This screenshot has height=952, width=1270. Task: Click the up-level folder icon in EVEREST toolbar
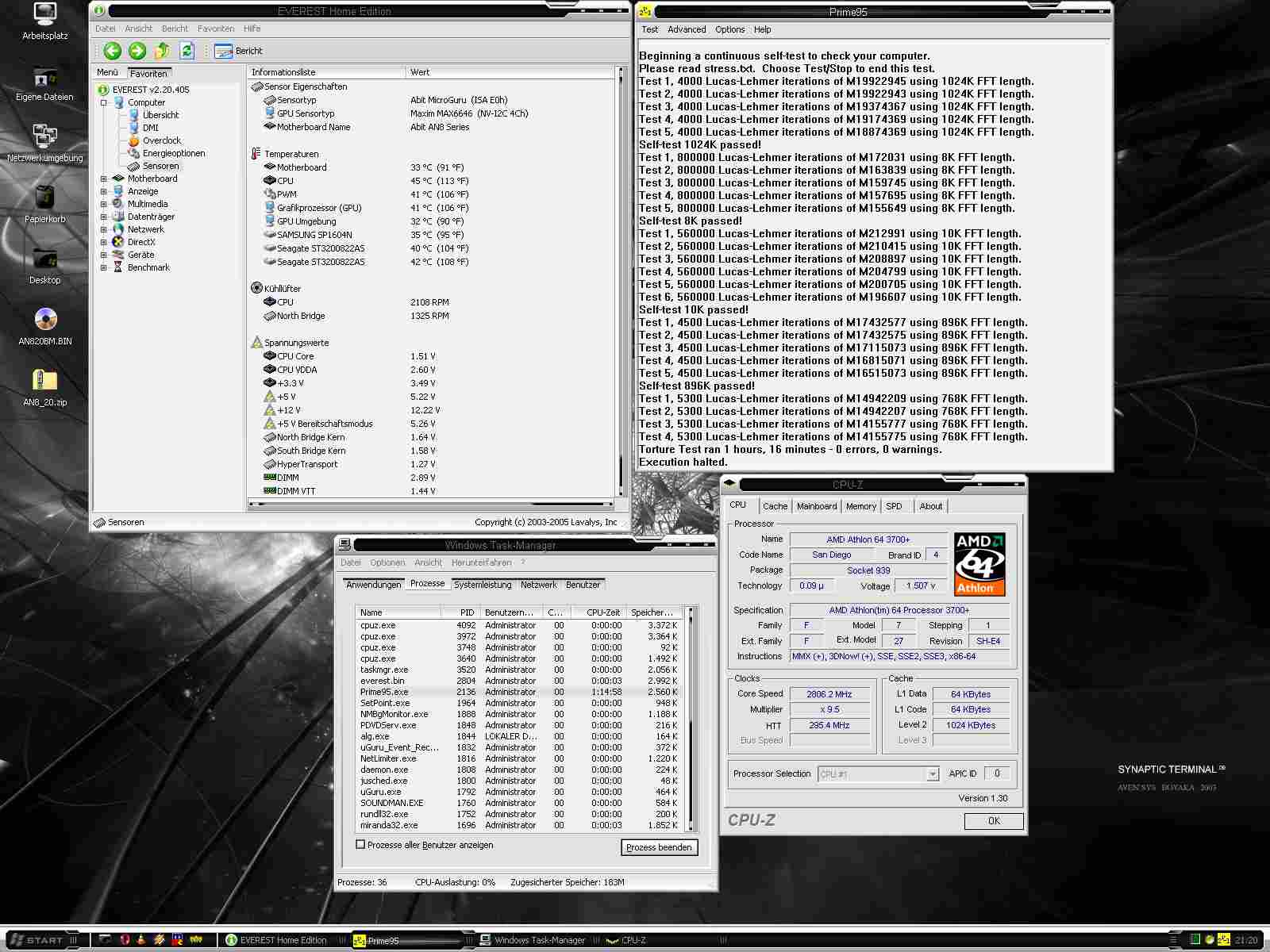[x=162, y=51]
